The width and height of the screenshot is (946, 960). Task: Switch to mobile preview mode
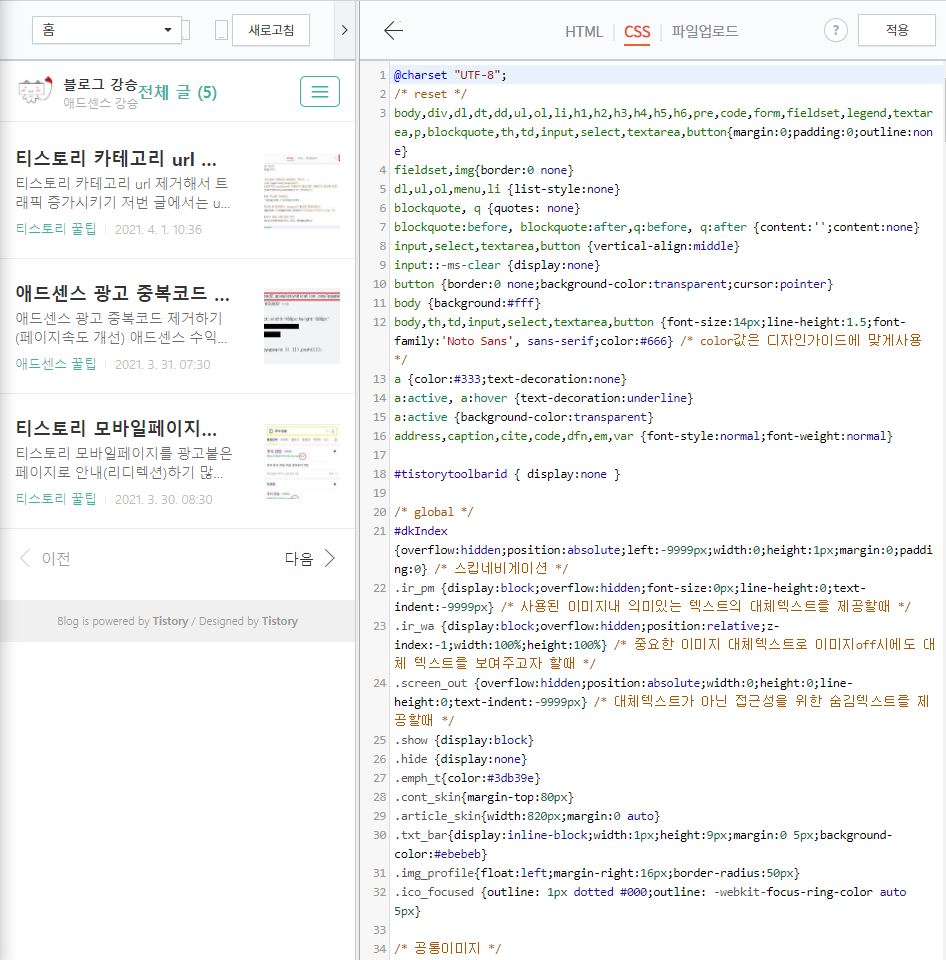[222, 30]
